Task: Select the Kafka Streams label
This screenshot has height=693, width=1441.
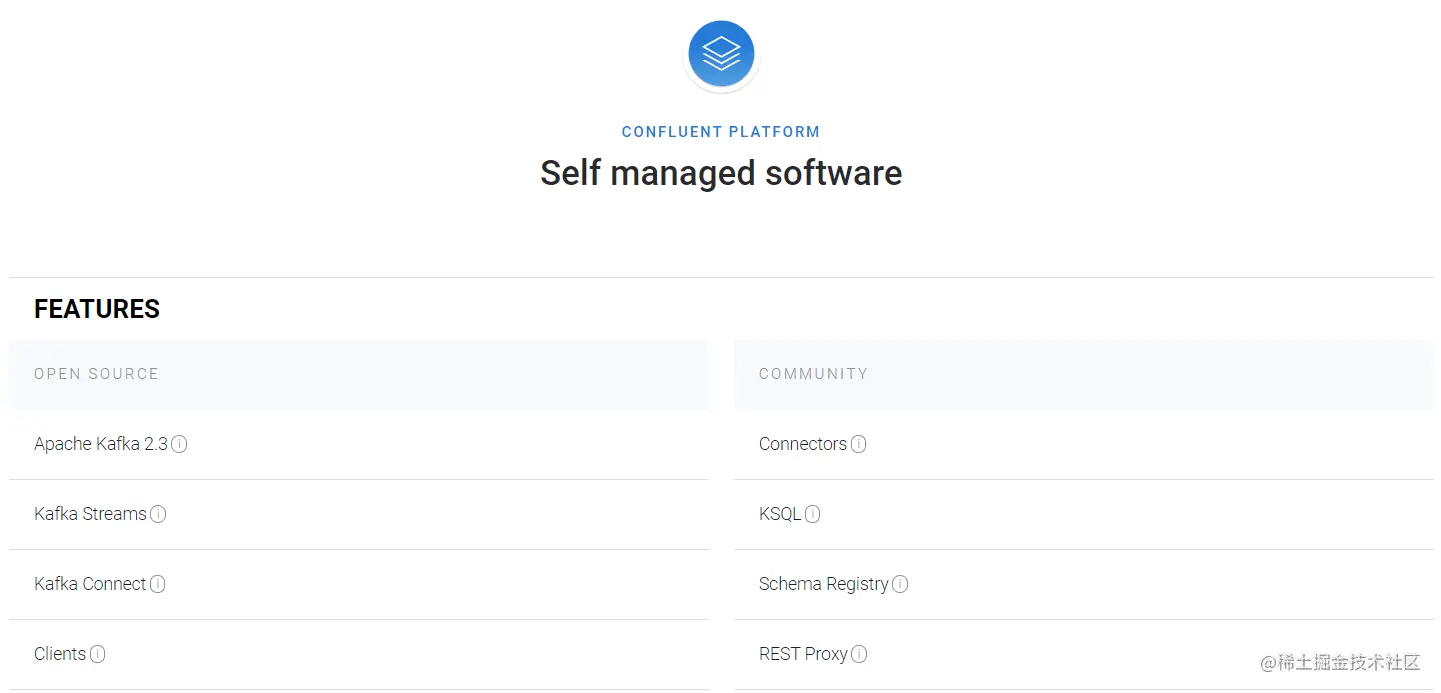Action: tap(90, 514)
